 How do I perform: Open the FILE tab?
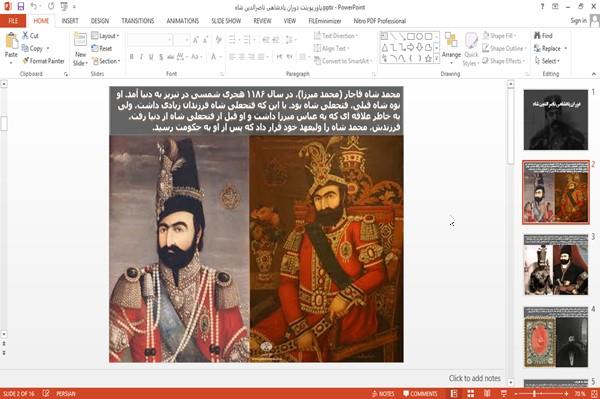click(13, 21)
